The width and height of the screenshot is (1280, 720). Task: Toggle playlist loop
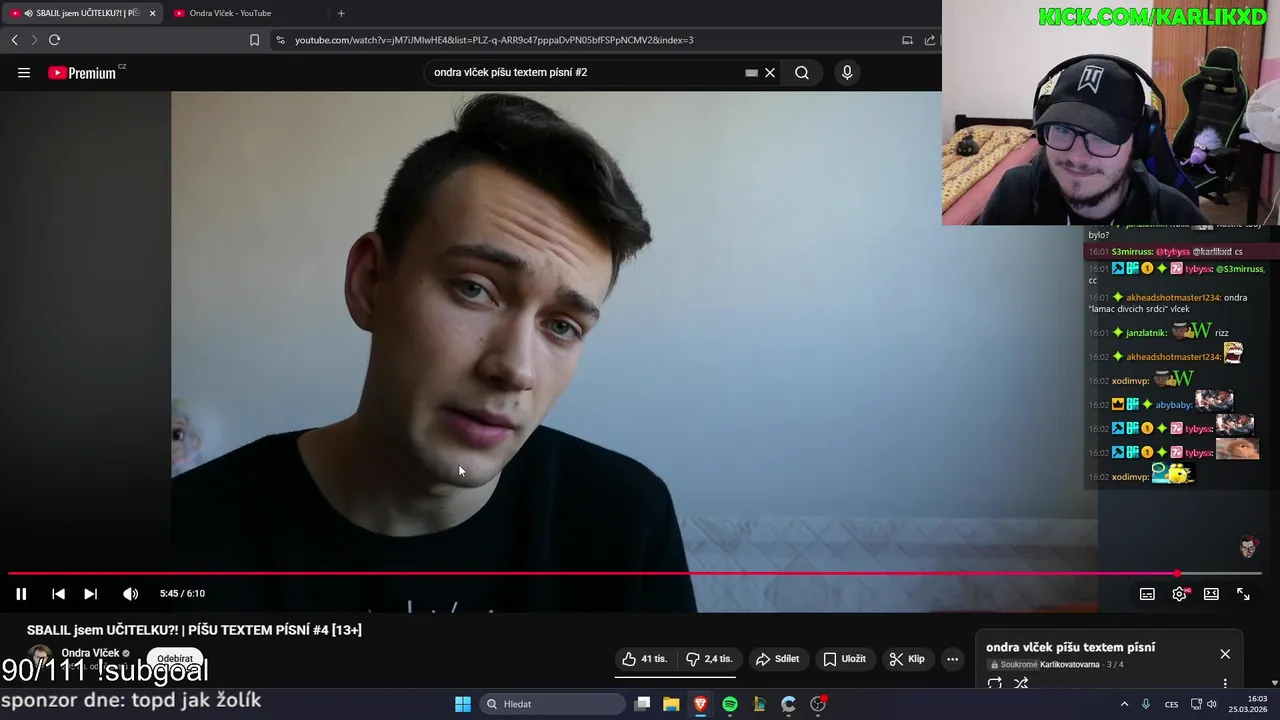pyautogui.click(x=995, y=684)
